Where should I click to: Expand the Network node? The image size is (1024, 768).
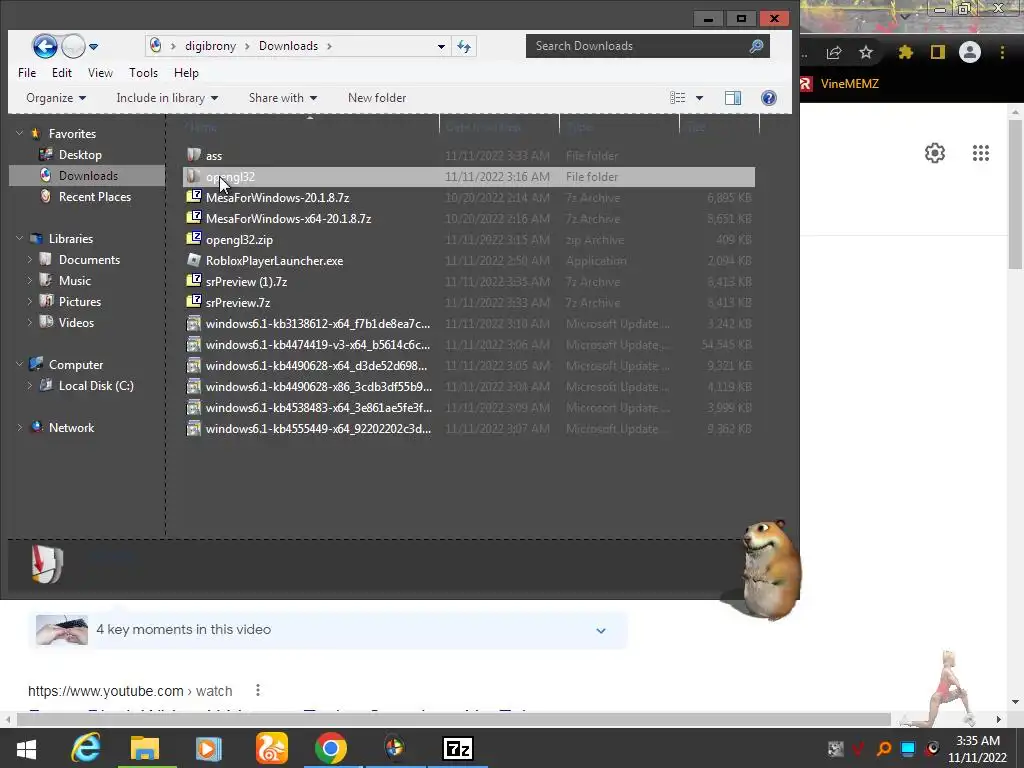[20, 428]
